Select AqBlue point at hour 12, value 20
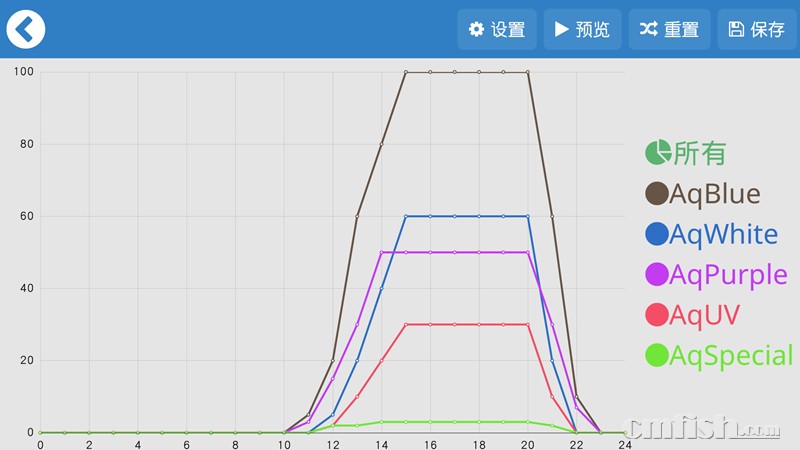800x450 pixels. point(333,361)
